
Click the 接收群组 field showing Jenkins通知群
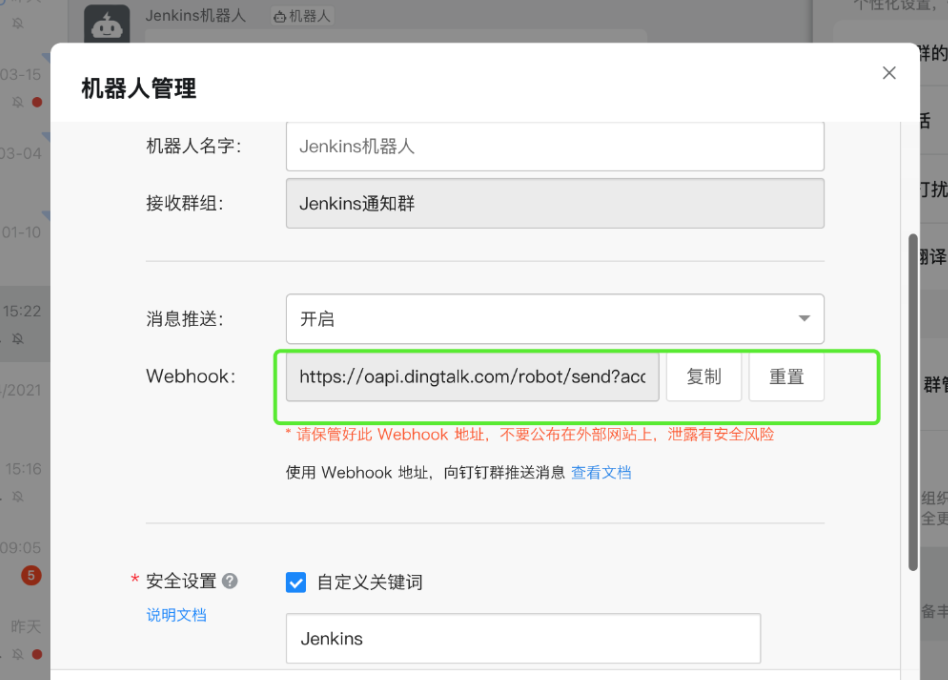555,204
